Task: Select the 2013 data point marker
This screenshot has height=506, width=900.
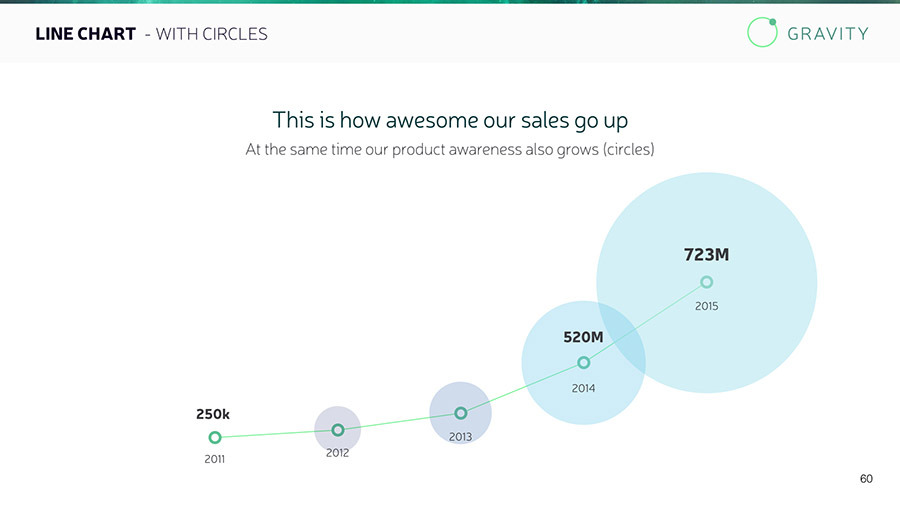Action: pyautogui.click(x=461, y=413)
